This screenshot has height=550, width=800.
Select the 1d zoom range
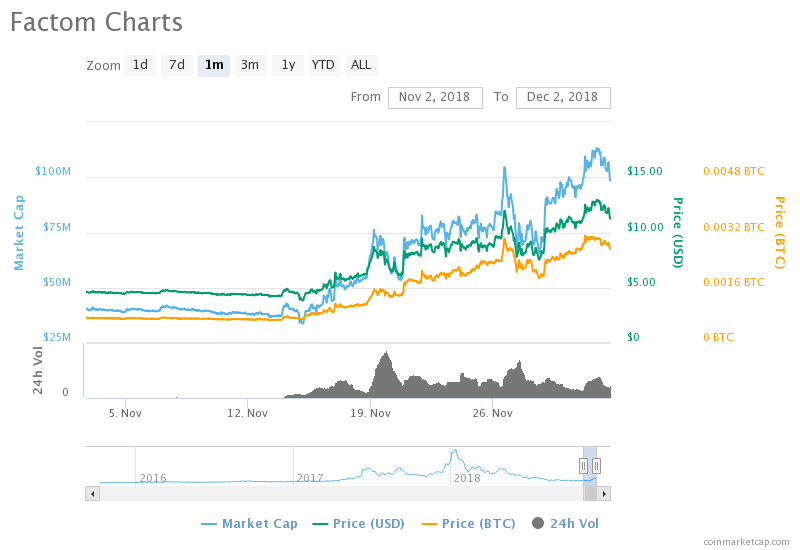140,65
